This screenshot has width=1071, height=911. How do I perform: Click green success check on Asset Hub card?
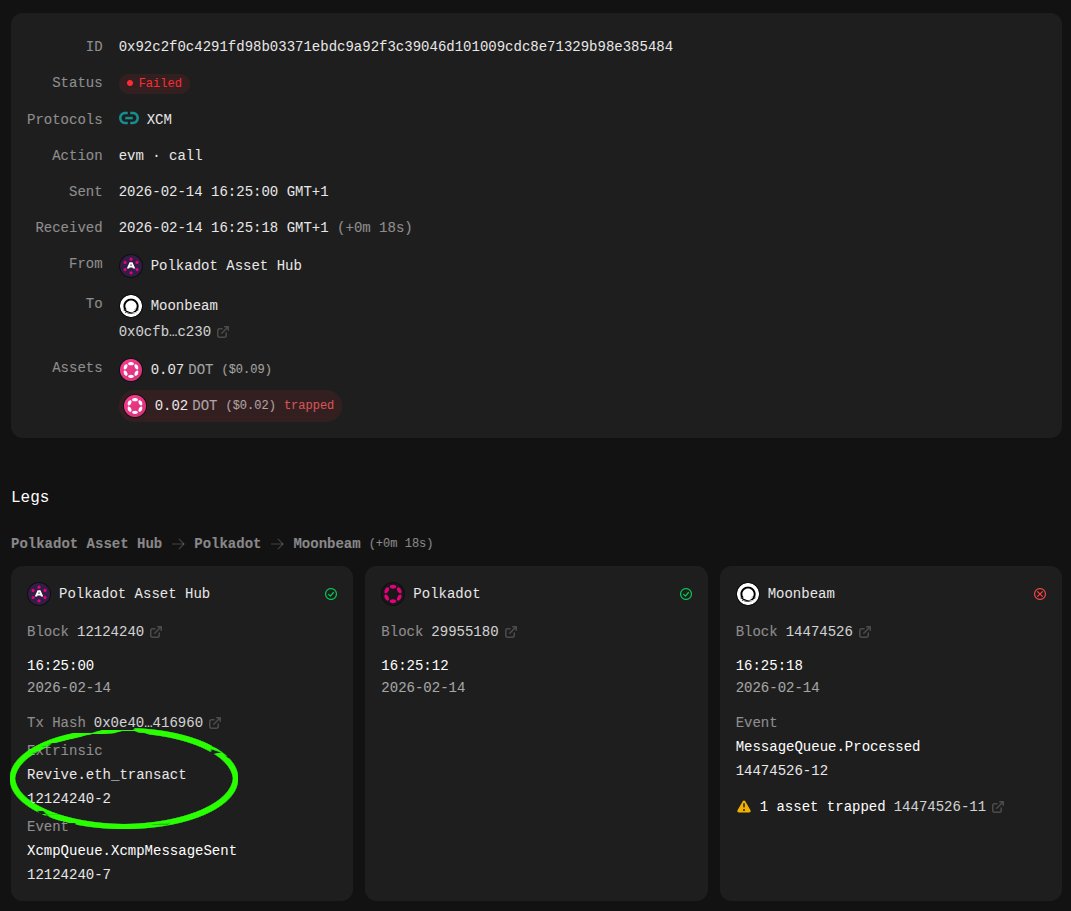point(331,594)
